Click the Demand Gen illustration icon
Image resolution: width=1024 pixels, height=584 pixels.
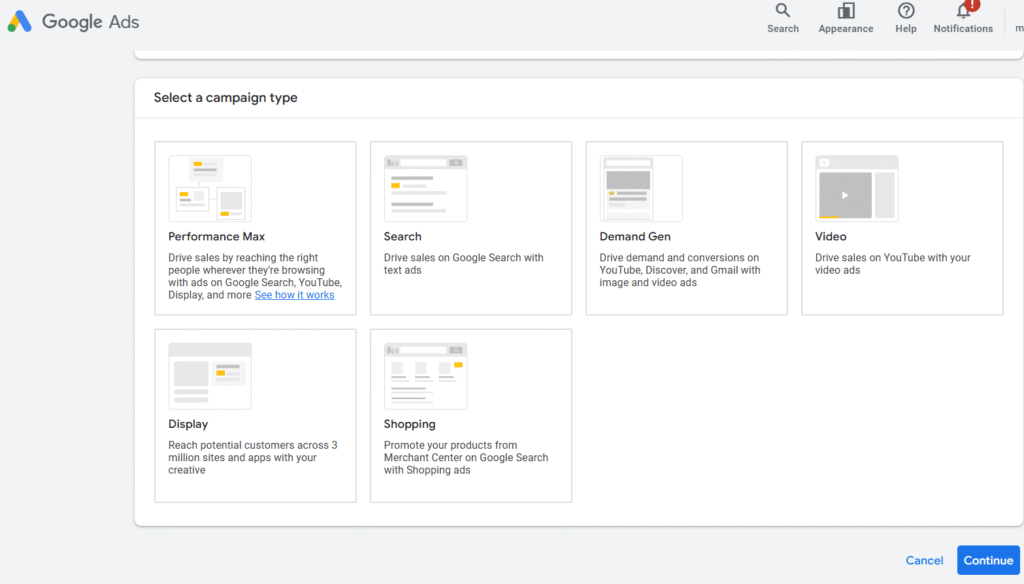tap(641, 189)
